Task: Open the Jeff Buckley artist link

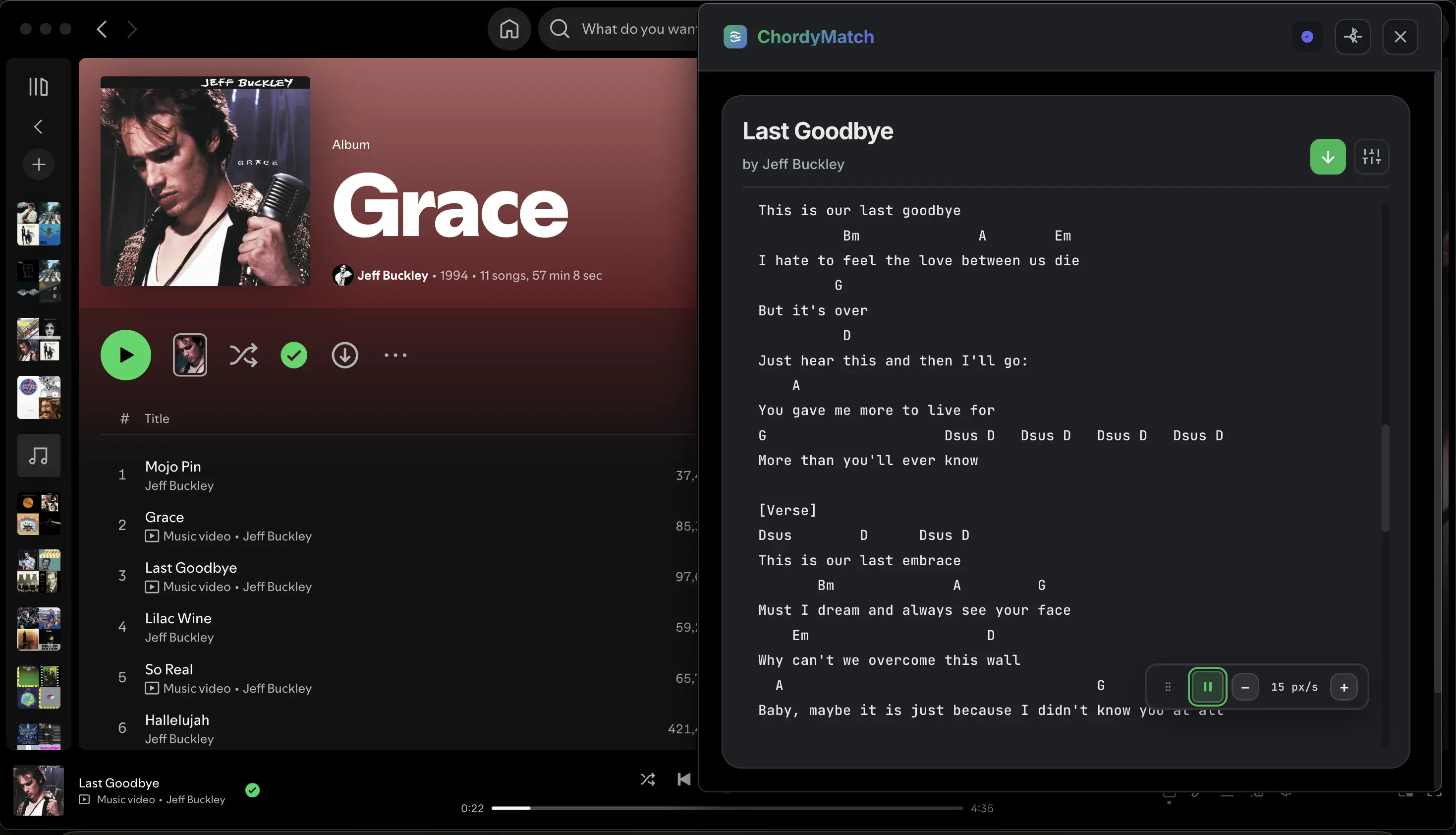Action: (x=393, y=275)
